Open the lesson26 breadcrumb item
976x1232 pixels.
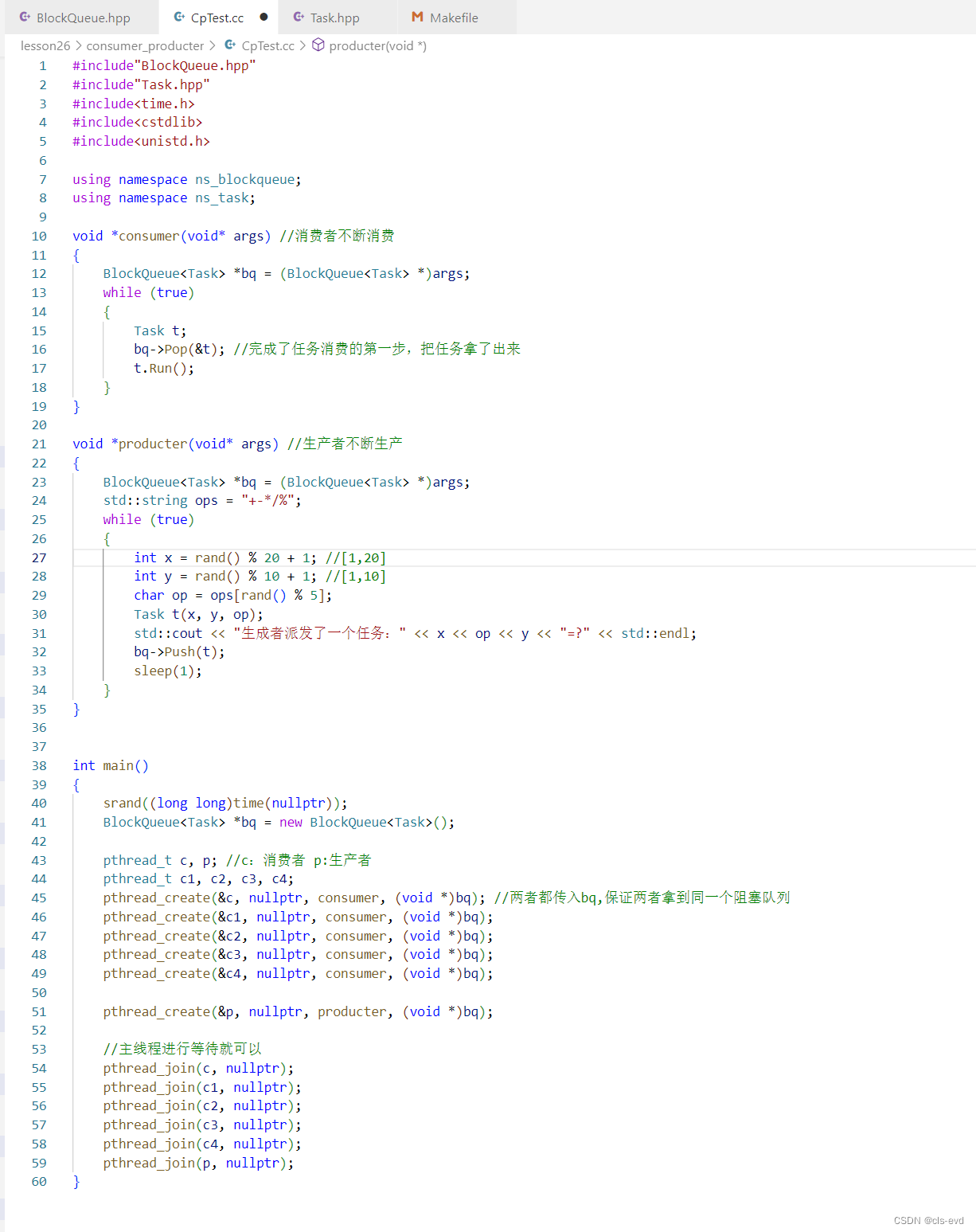[x=45, y=45]
